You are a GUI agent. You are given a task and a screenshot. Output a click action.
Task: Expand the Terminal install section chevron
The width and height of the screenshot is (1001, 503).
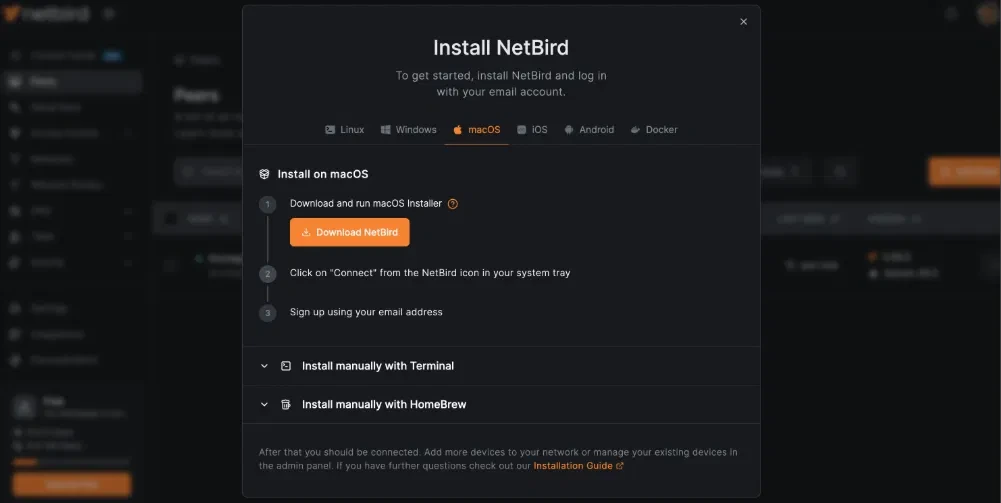264,366
